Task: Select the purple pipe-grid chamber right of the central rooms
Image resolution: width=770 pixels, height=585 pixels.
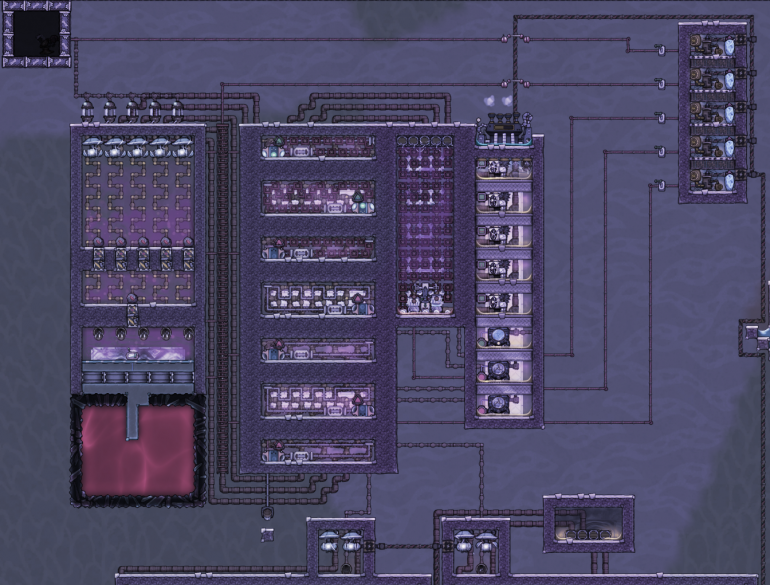Action: pos(425,225)
